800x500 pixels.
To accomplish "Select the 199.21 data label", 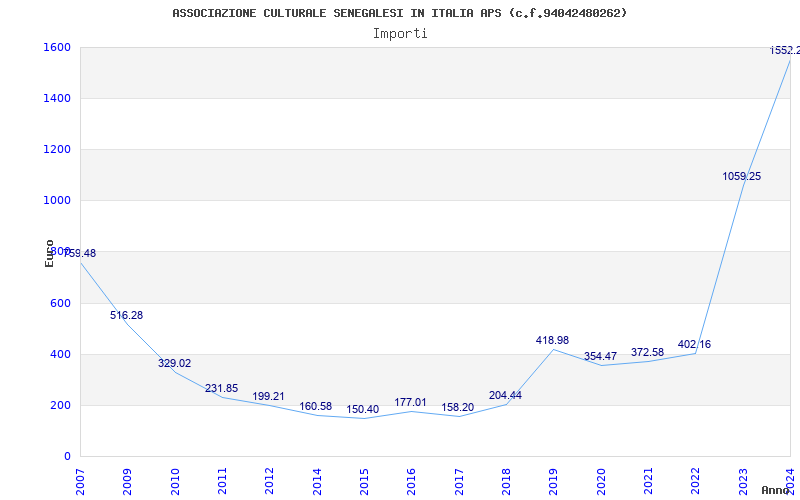I will (268, 396).
